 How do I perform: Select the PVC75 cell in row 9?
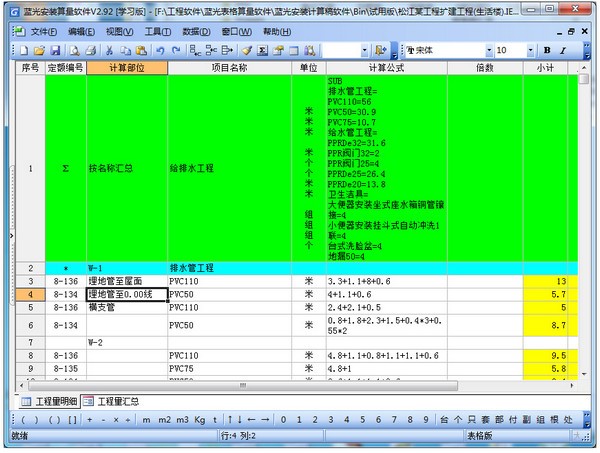[229, 369]
